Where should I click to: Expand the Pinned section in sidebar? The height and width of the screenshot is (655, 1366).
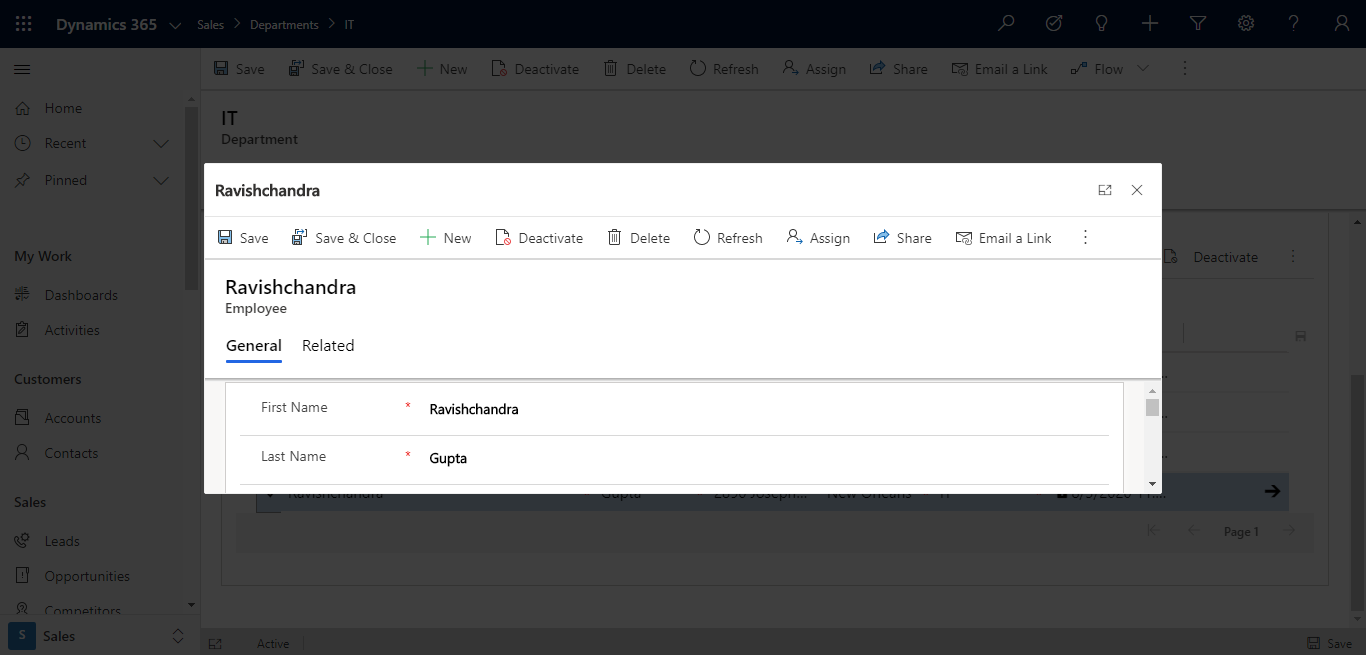pyautogui.click(x=161, y=180)
